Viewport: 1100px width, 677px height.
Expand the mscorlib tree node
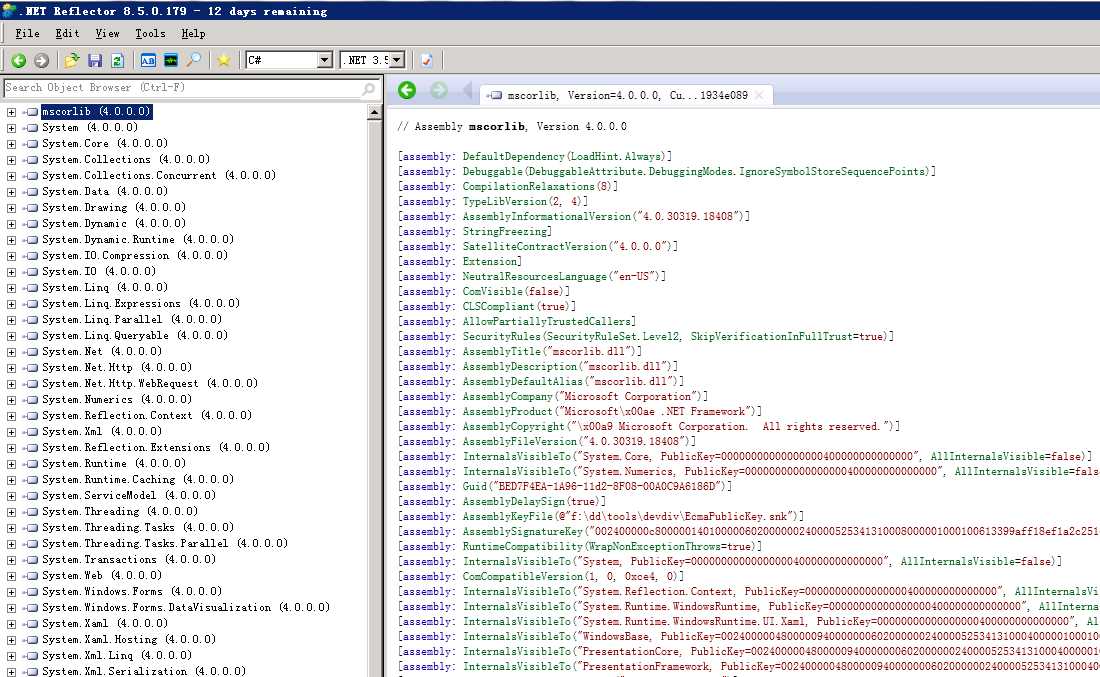[x=11, y=112]
